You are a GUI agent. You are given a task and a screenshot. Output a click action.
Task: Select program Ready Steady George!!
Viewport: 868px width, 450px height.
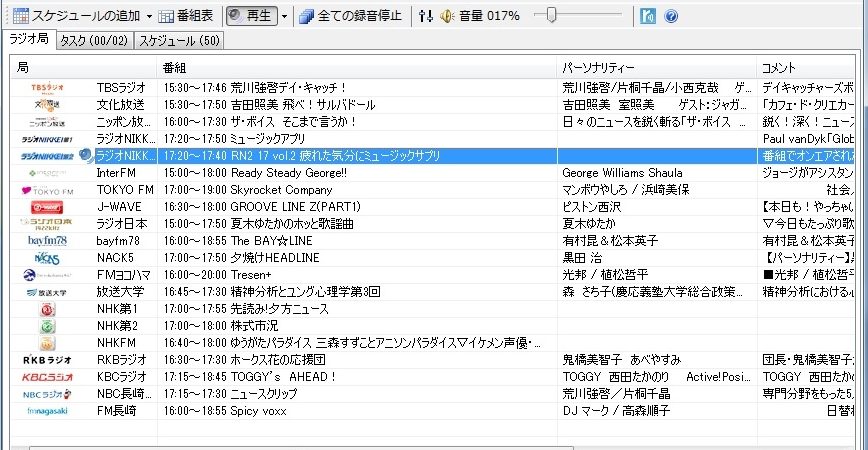click(289, 173)
